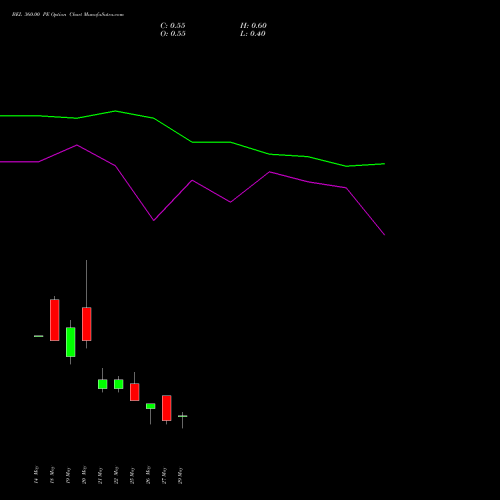Select the 29 May date label
Image resolution: width=500 pixels, height=500 pixels.
[x=180, y=475]
